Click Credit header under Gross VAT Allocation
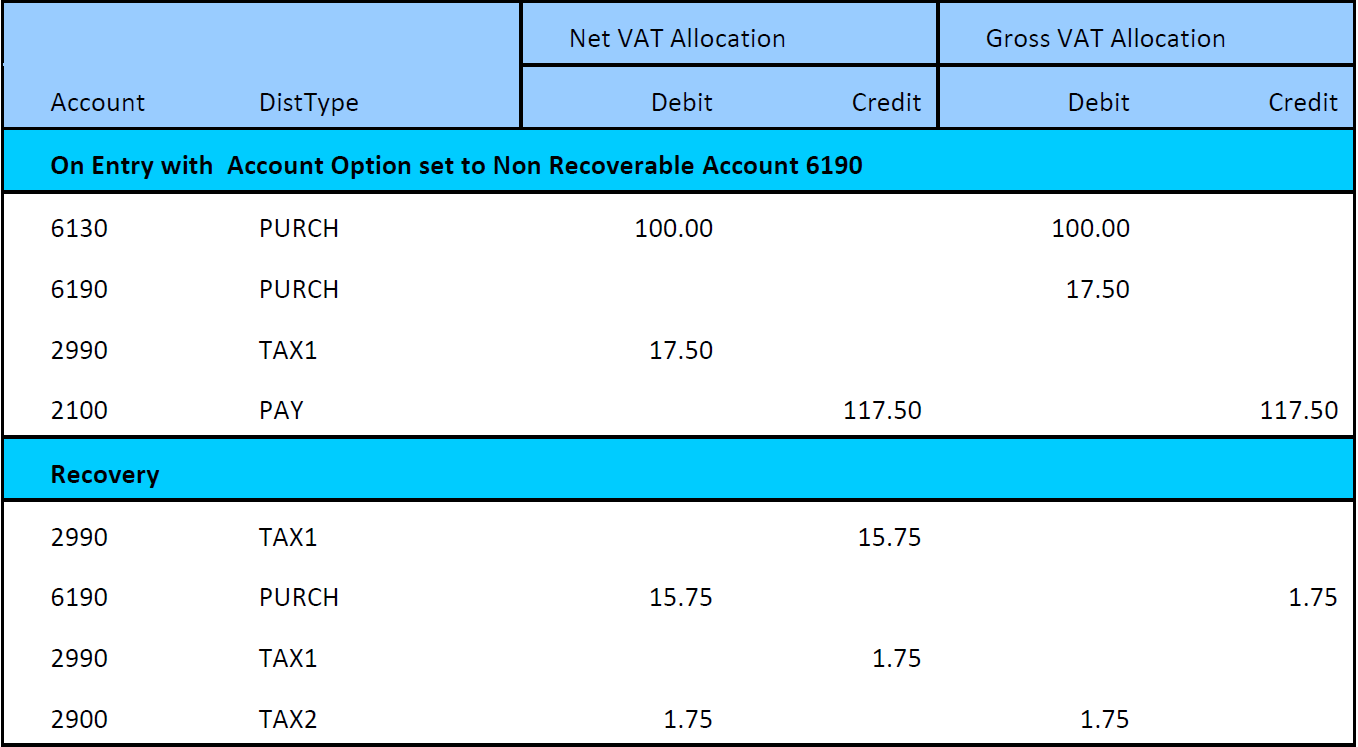This screenshot has width=1358, height=747. tap(1302, 102)
